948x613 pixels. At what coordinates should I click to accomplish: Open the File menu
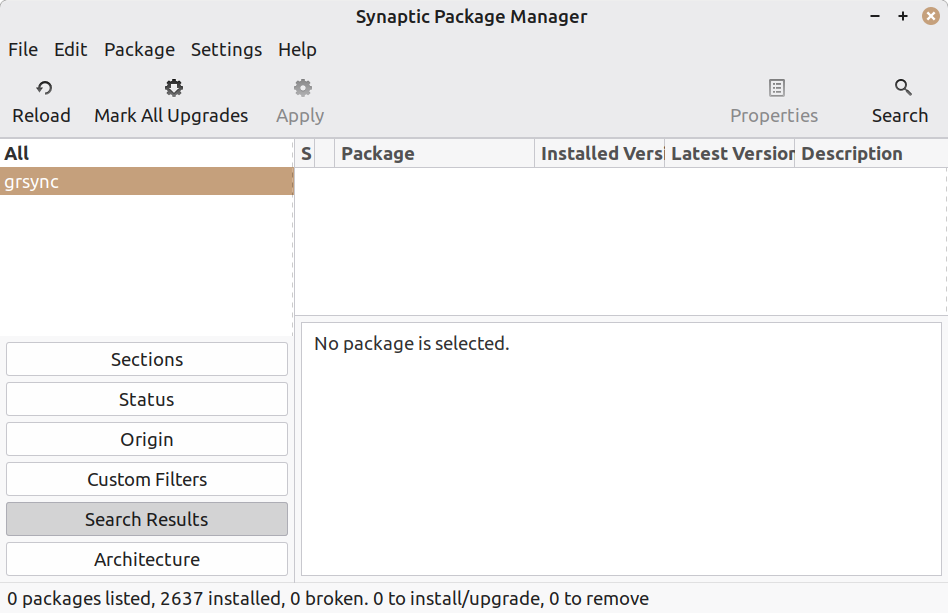(x=23, y=49)
